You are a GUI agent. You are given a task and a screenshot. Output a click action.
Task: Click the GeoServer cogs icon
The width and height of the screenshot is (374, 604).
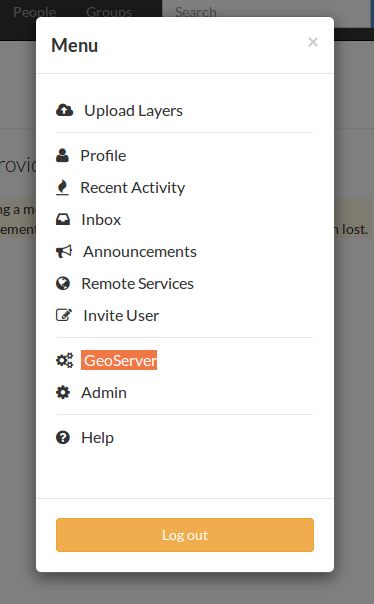coord(64,361)
